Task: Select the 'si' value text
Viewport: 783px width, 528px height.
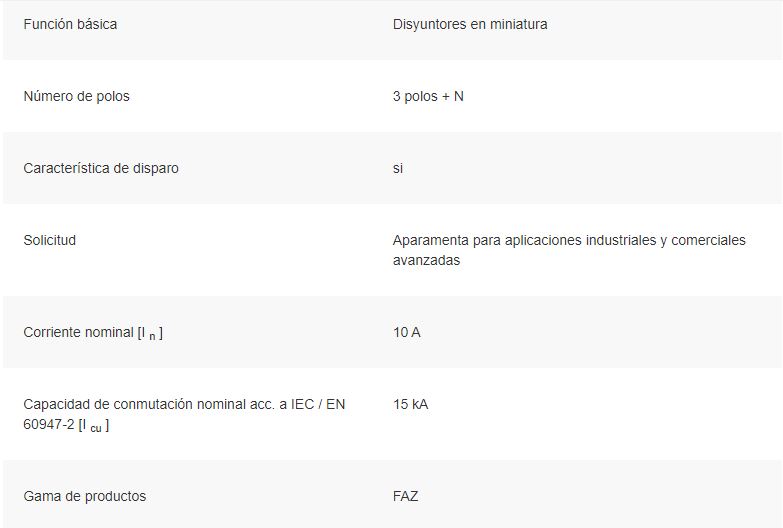Action: point(397,168)
